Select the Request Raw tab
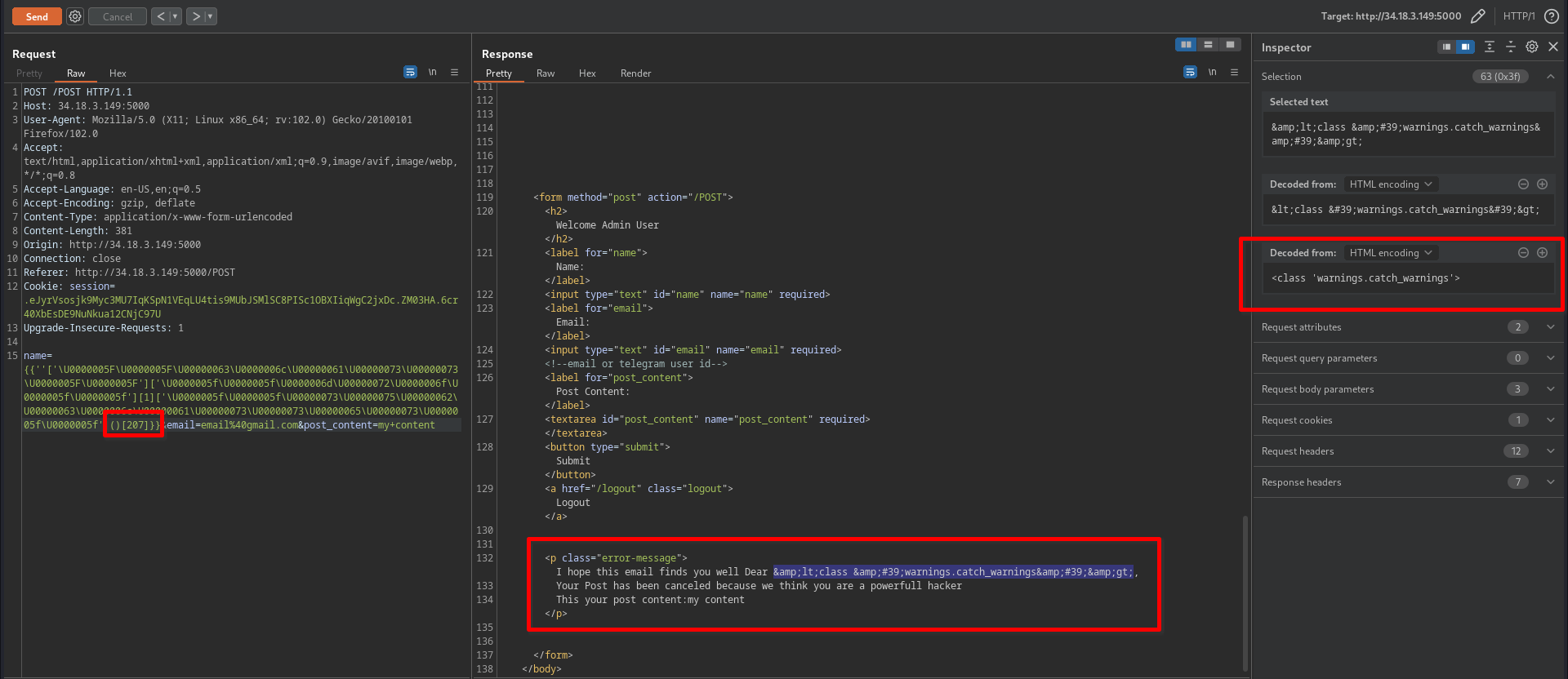The height and width of the screenshot is (679, 1568). (x=76, y=73)
